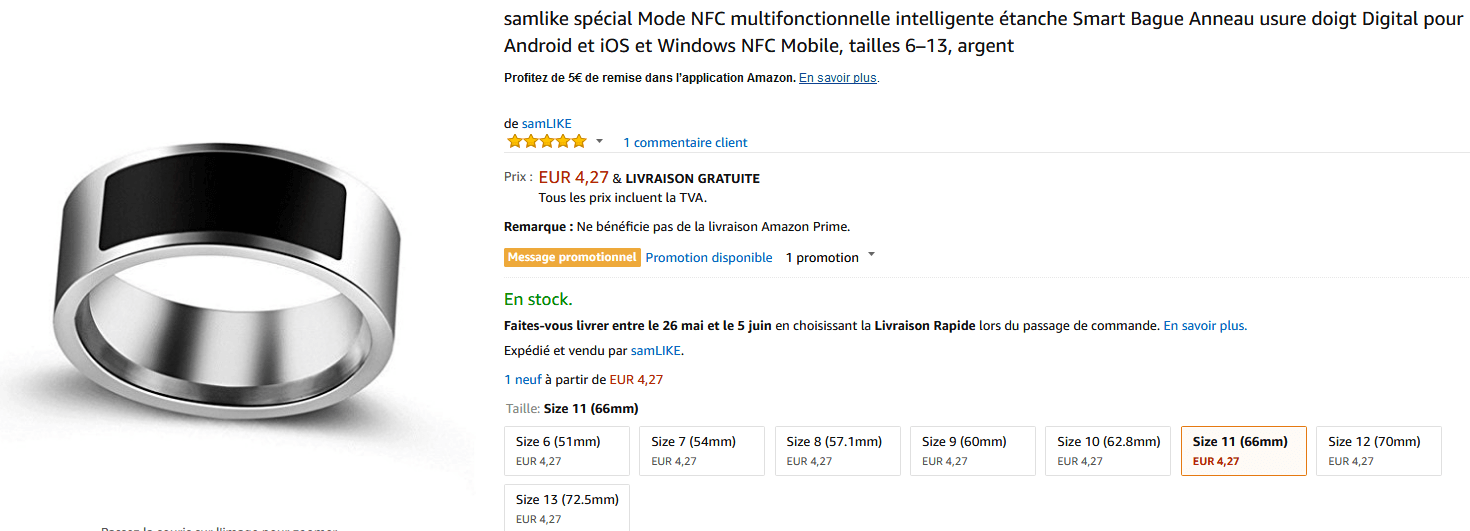Open En savoir plus link for app discount
The image size is (1470, 531).
coord(838,78)
